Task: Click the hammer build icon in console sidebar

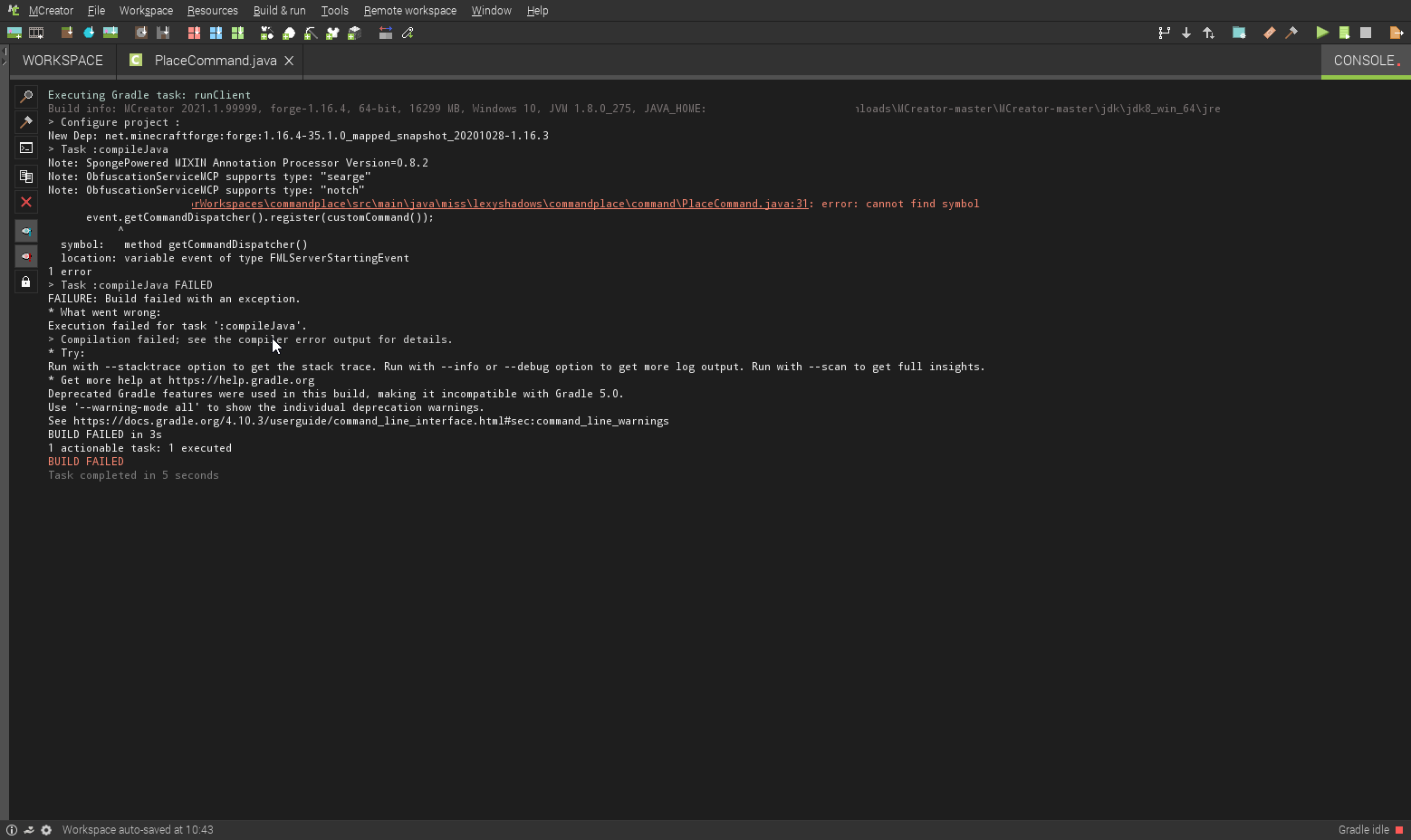Action: [26, 121]
